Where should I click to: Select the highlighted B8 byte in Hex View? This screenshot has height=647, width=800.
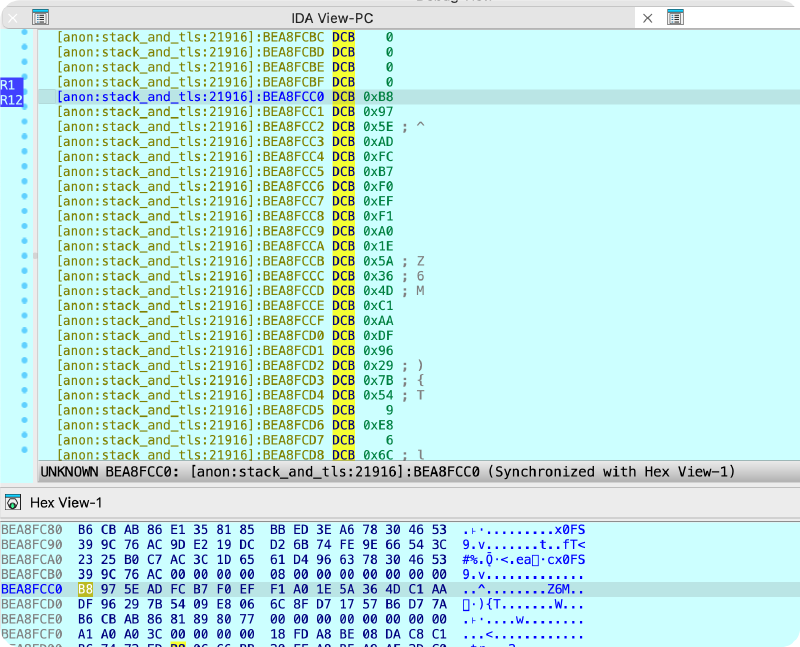(85, 590)
